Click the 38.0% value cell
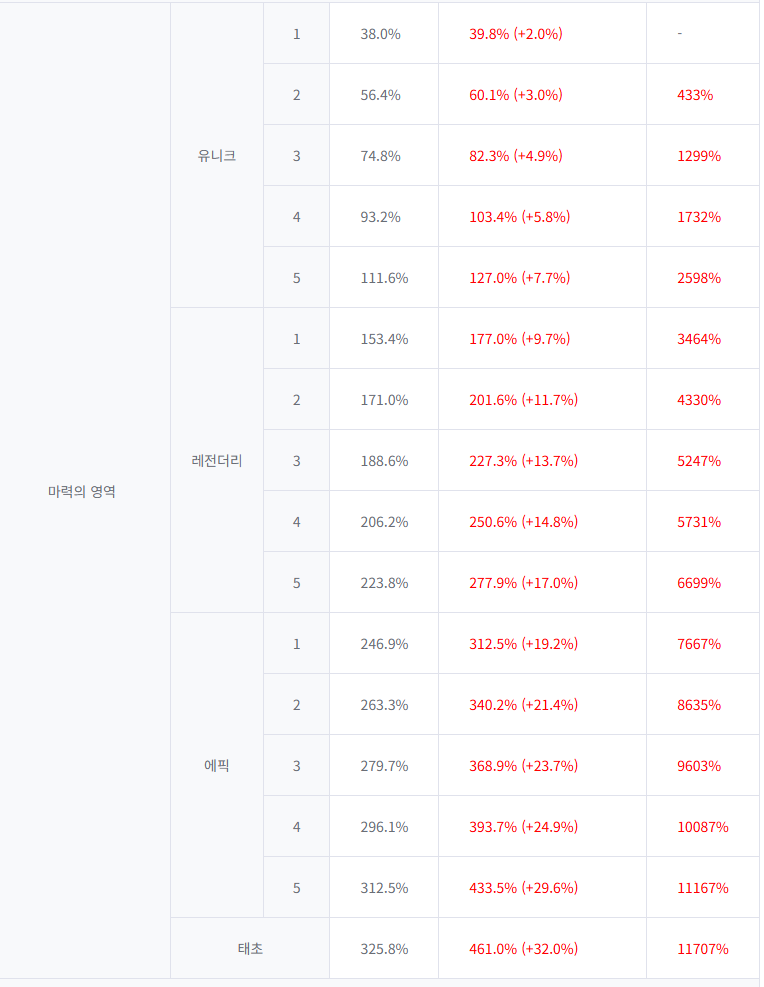Image resolution: width=764 pixels, height=987 pixels. 381,34
